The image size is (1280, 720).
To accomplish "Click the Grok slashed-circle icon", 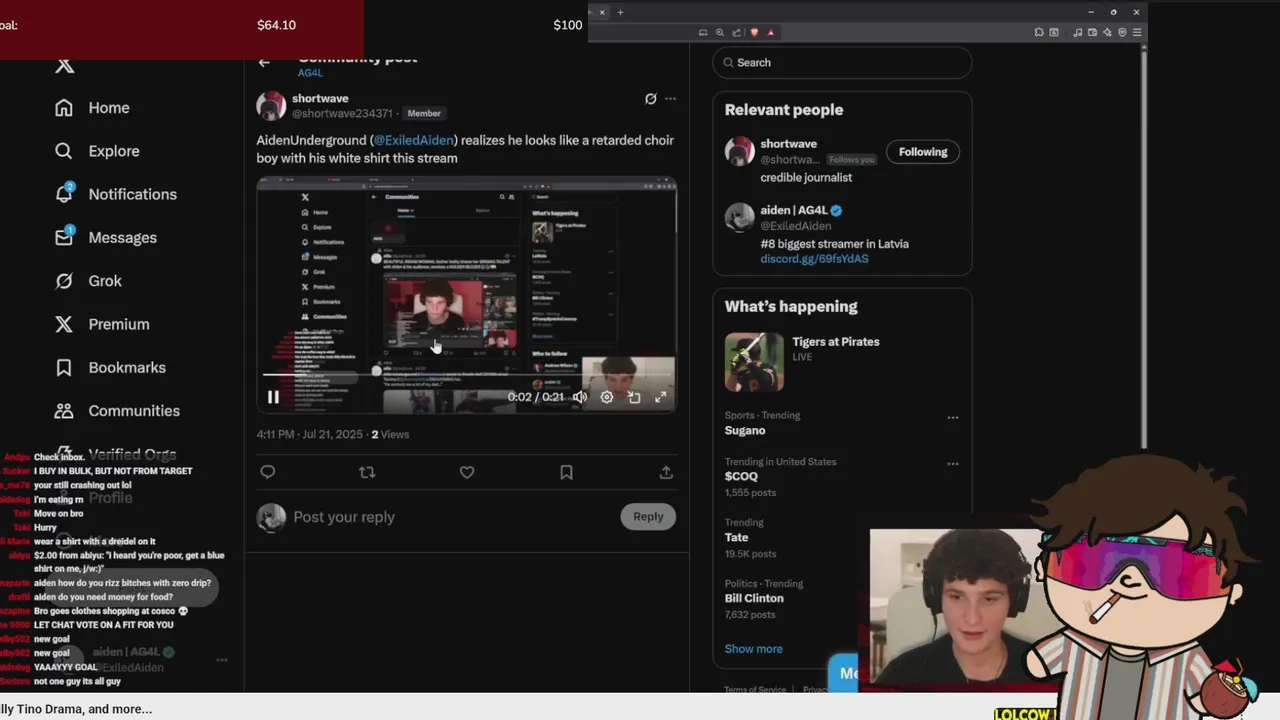I will point(64,281).
